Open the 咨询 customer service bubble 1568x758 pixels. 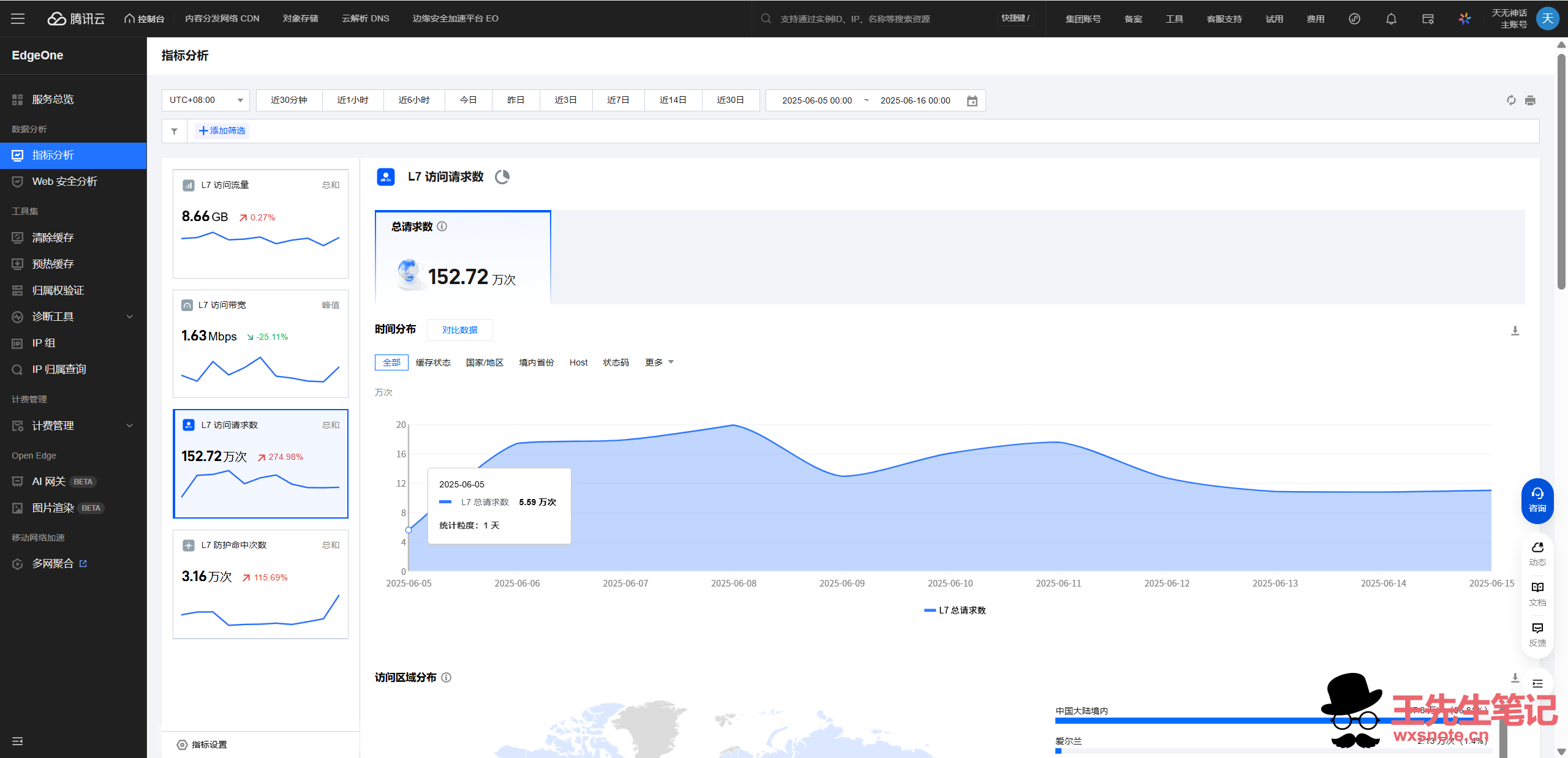[1537, 500]
